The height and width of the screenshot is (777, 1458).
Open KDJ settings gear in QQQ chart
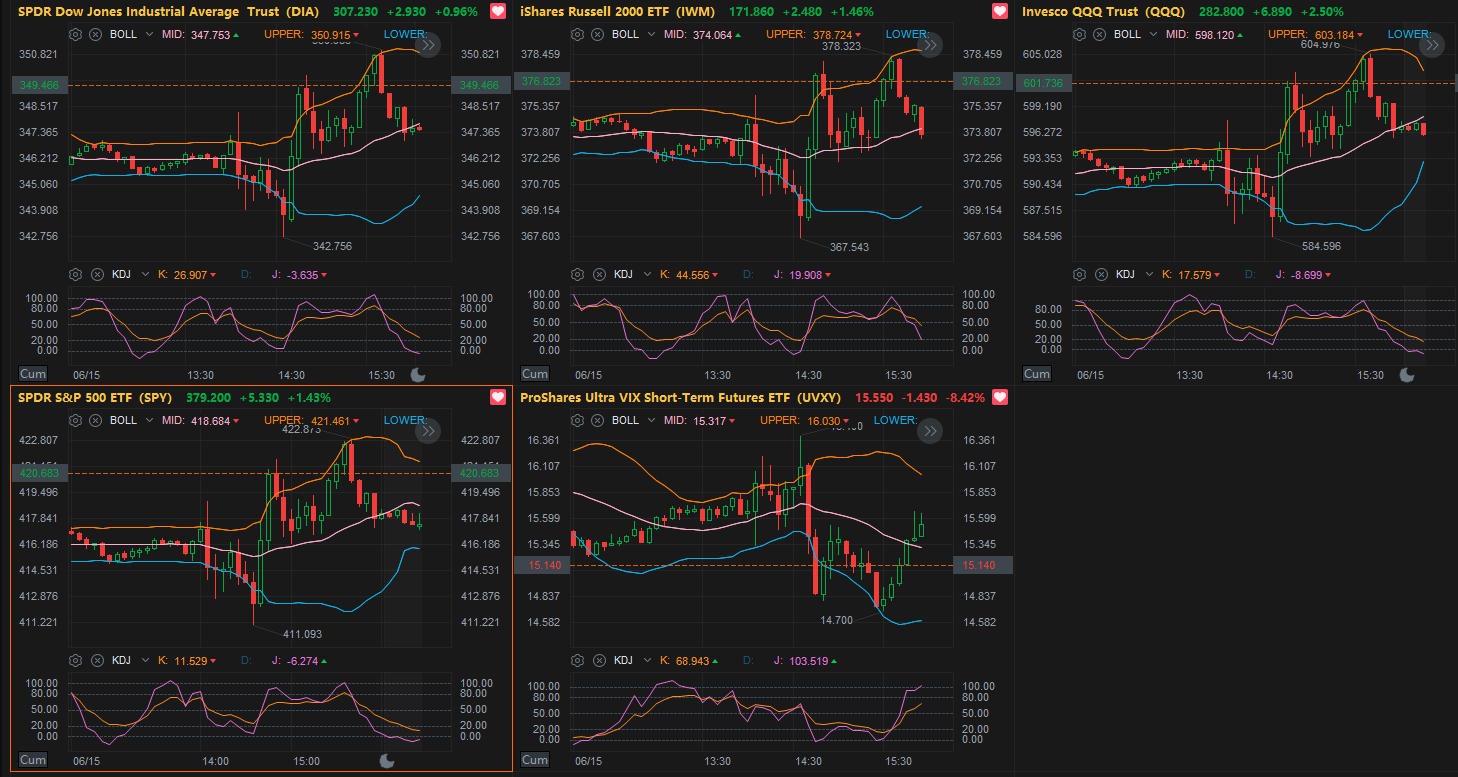(1079, 274)
